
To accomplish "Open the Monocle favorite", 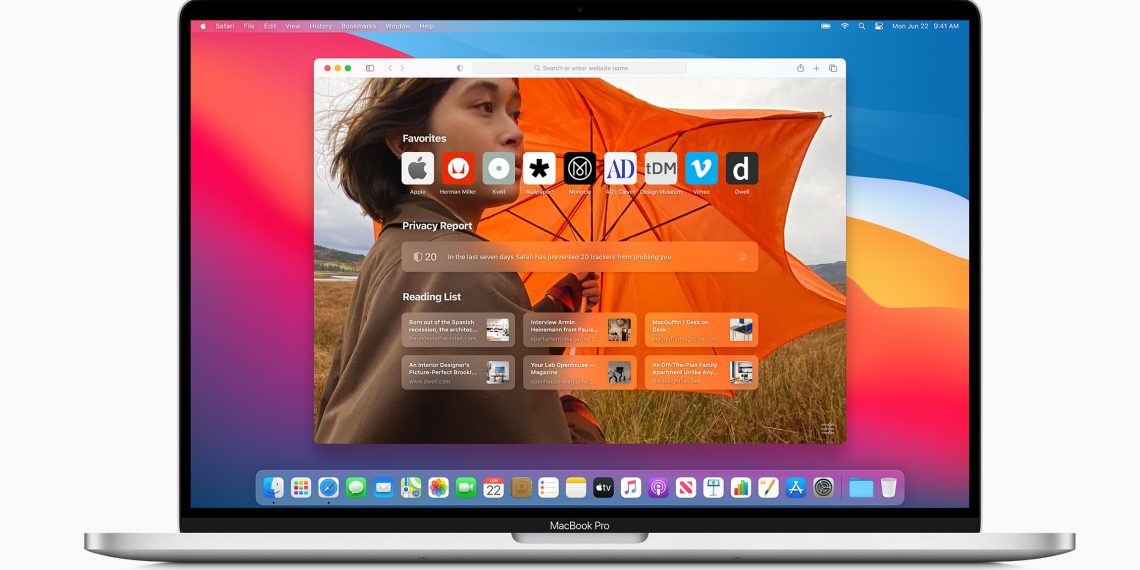I will click(x=579, y=168).
